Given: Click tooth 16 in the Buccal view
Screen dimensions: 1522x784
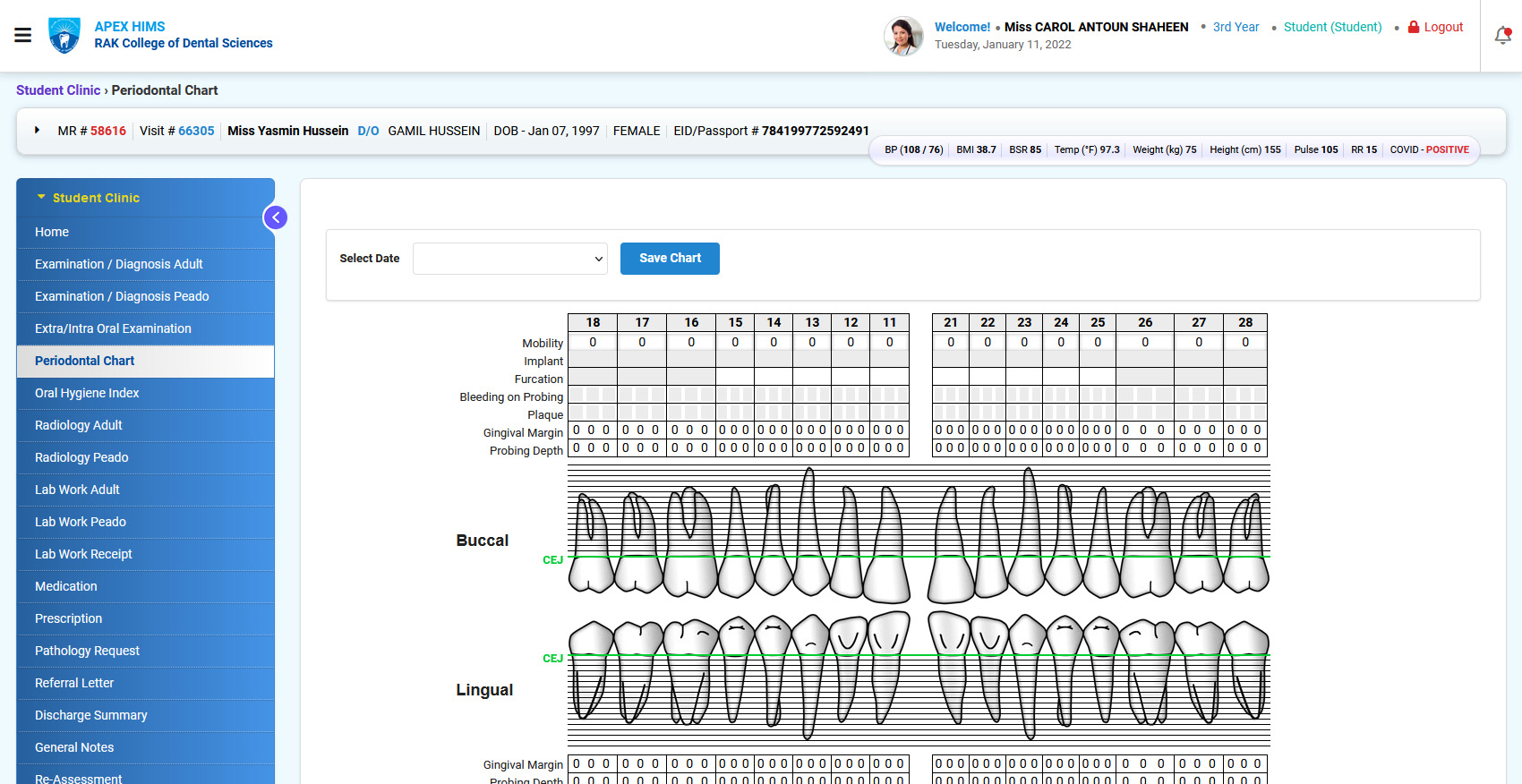Looking at the screenshot, I should [690, 541].
